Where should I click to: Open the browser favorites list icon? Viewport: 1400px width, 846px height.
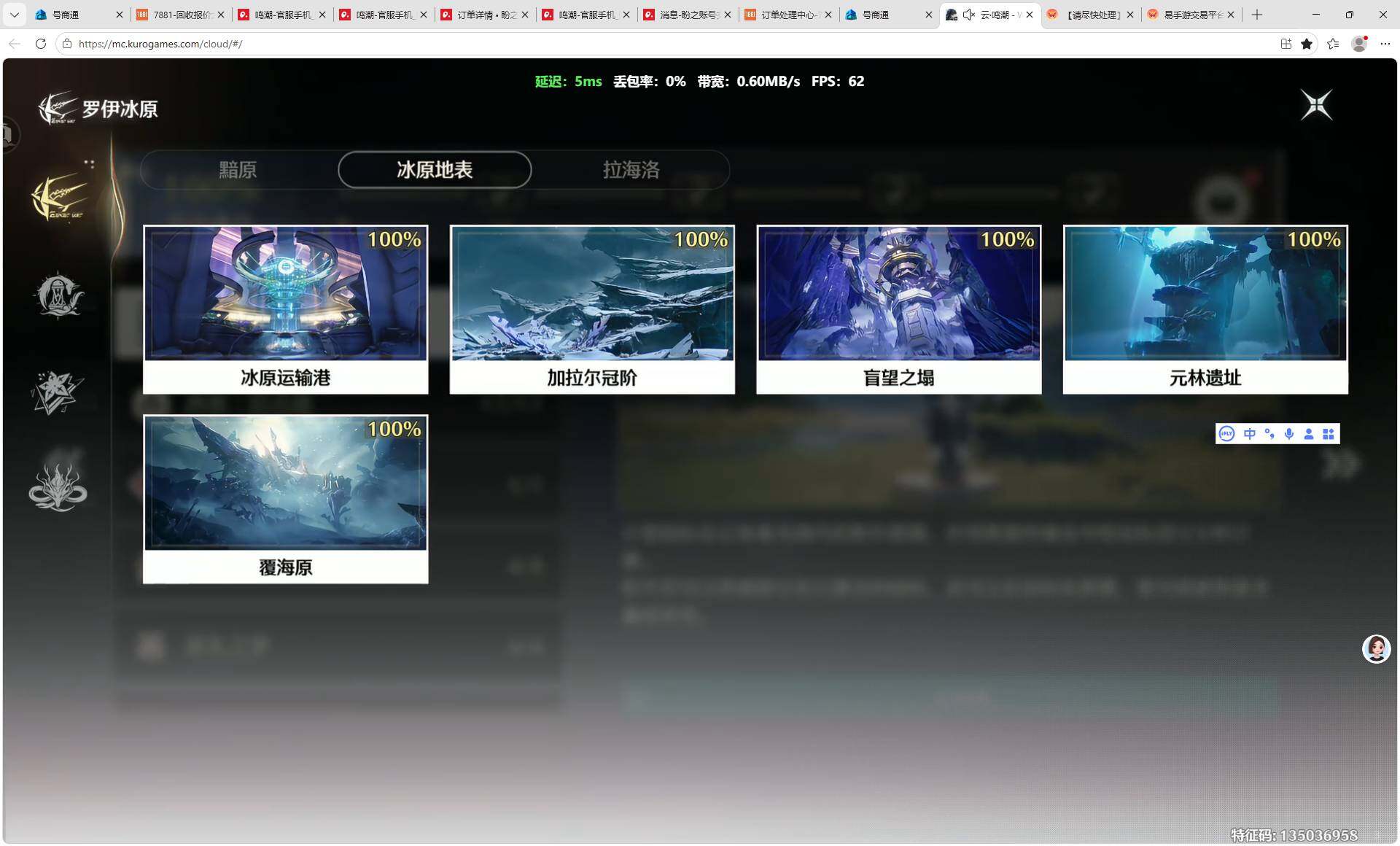point(1333,44)
